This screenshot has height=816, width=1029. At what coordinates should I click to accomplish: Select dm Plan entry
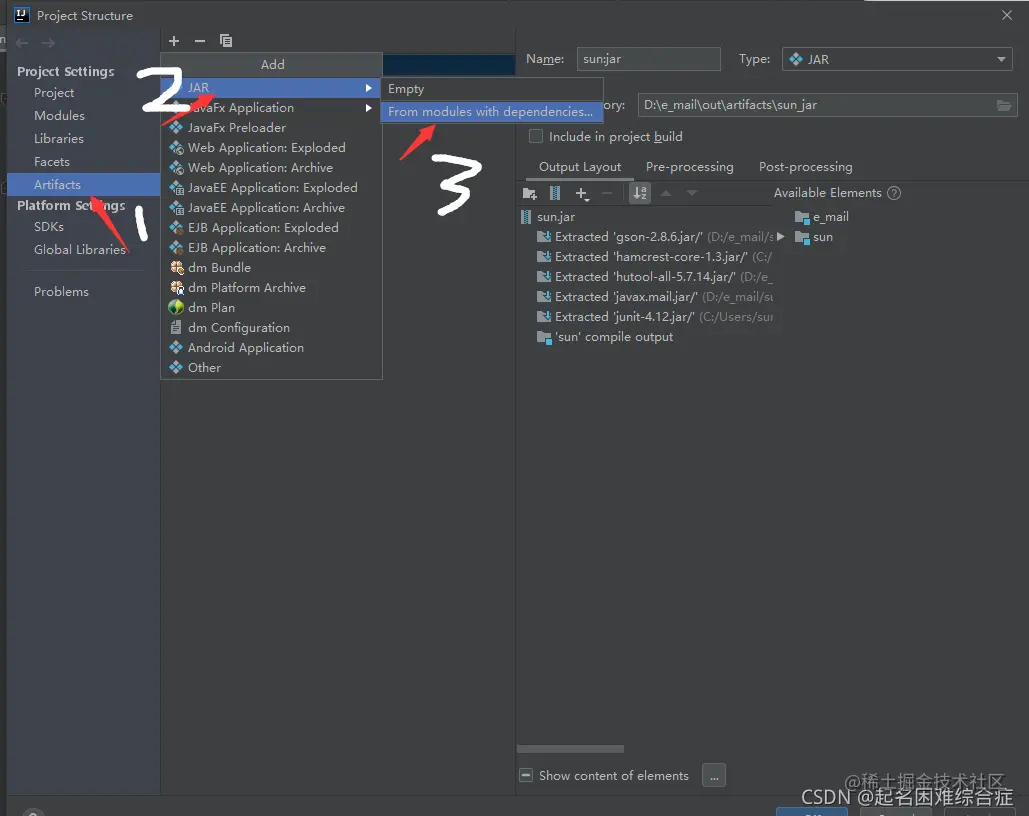[271, 308]
